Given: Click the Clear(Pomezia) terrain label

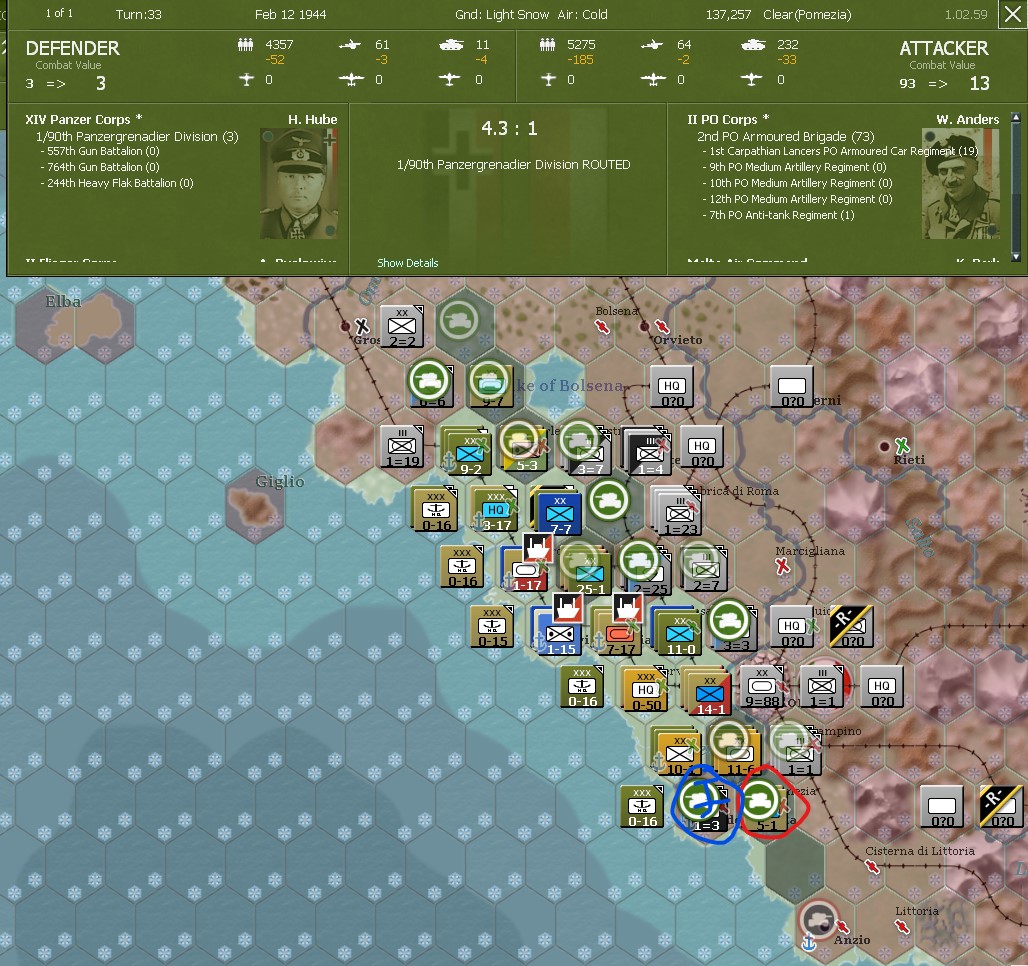Looking at the screenshot, I should [x=807, y=14].
